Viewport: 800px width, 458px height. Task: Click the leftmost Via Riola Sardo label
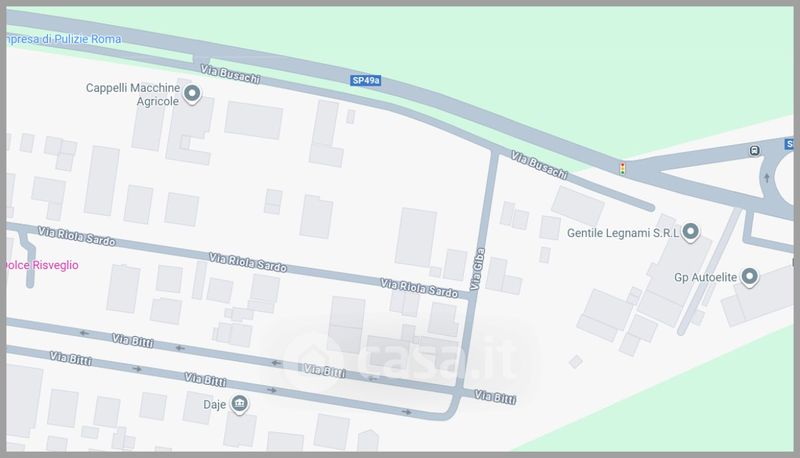click(x=77, y=237)
